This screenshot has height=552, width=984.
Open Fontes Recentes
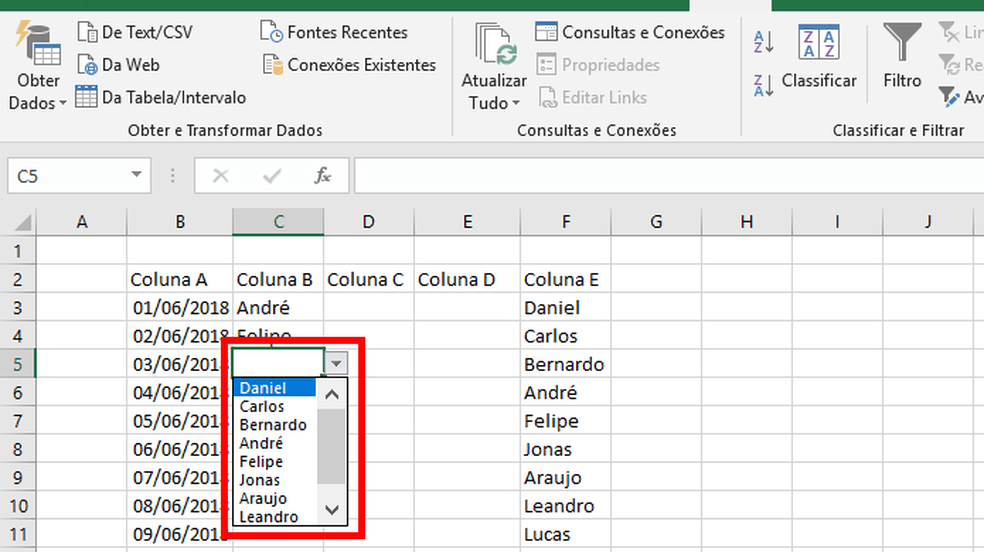click(335, 33)
